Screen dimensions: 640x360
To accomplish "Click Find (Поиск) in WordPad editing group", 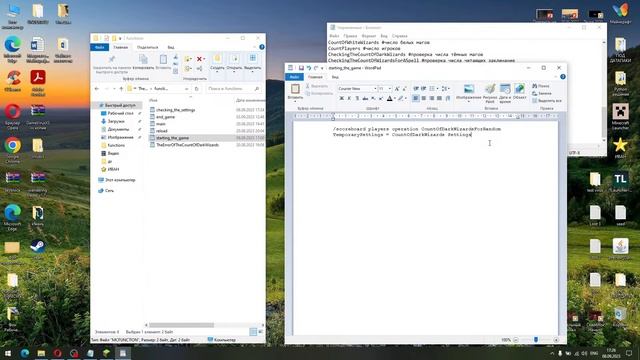I will 541,86.
